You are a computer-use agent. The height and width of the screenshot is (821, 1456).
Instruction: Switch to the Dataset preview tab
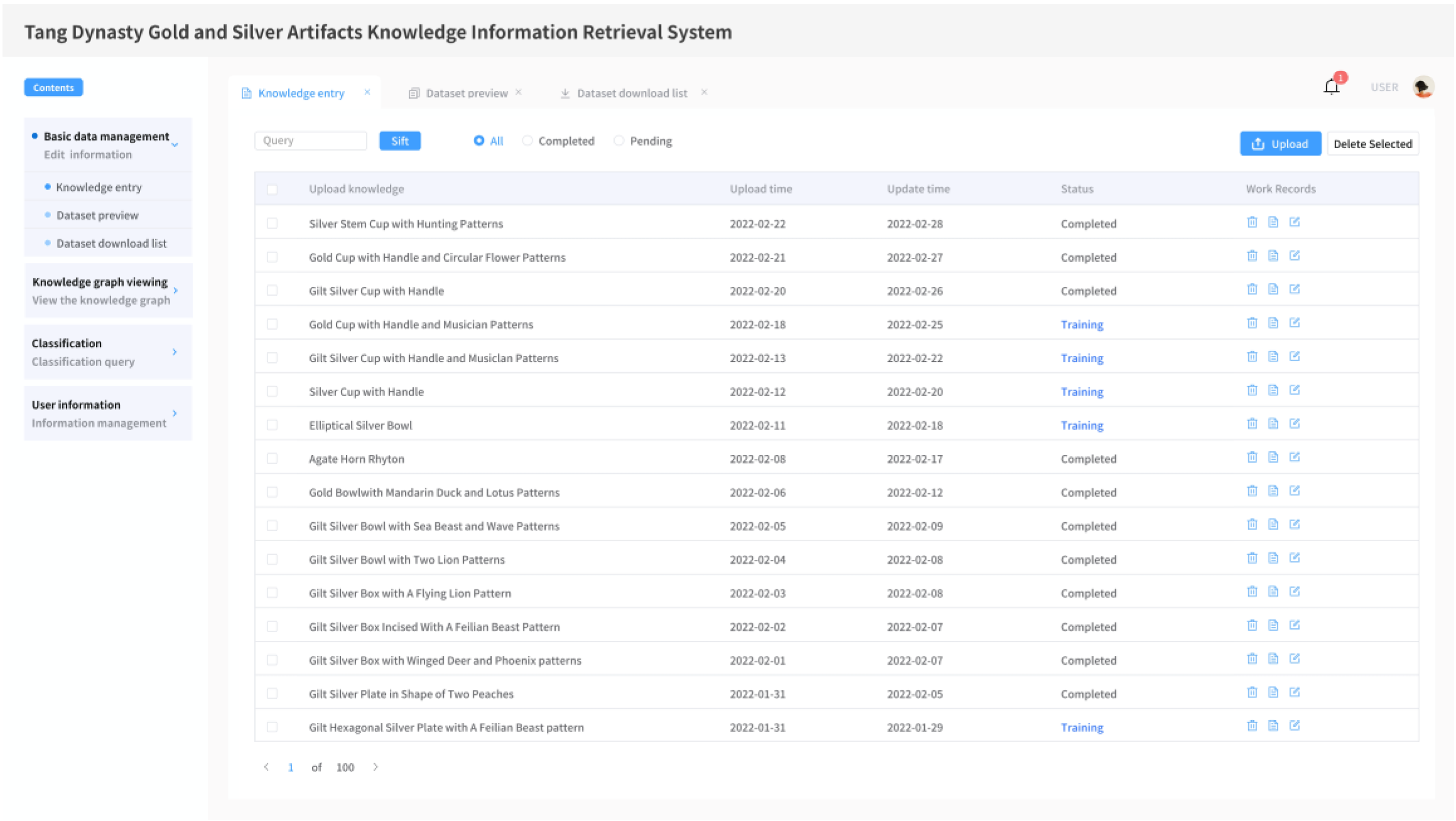pos(466,94)
